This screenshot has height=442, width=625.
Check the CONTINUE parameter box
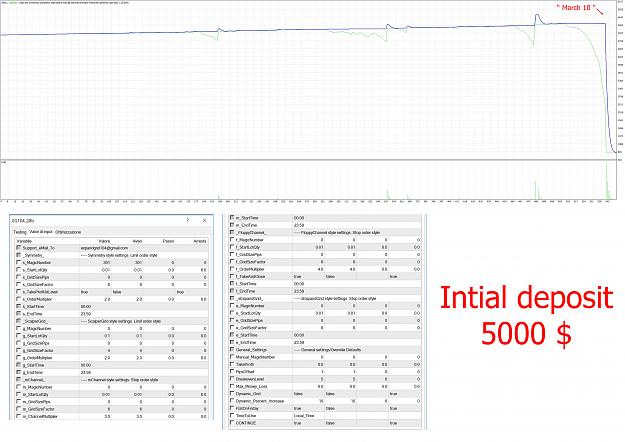click(232, 423)
